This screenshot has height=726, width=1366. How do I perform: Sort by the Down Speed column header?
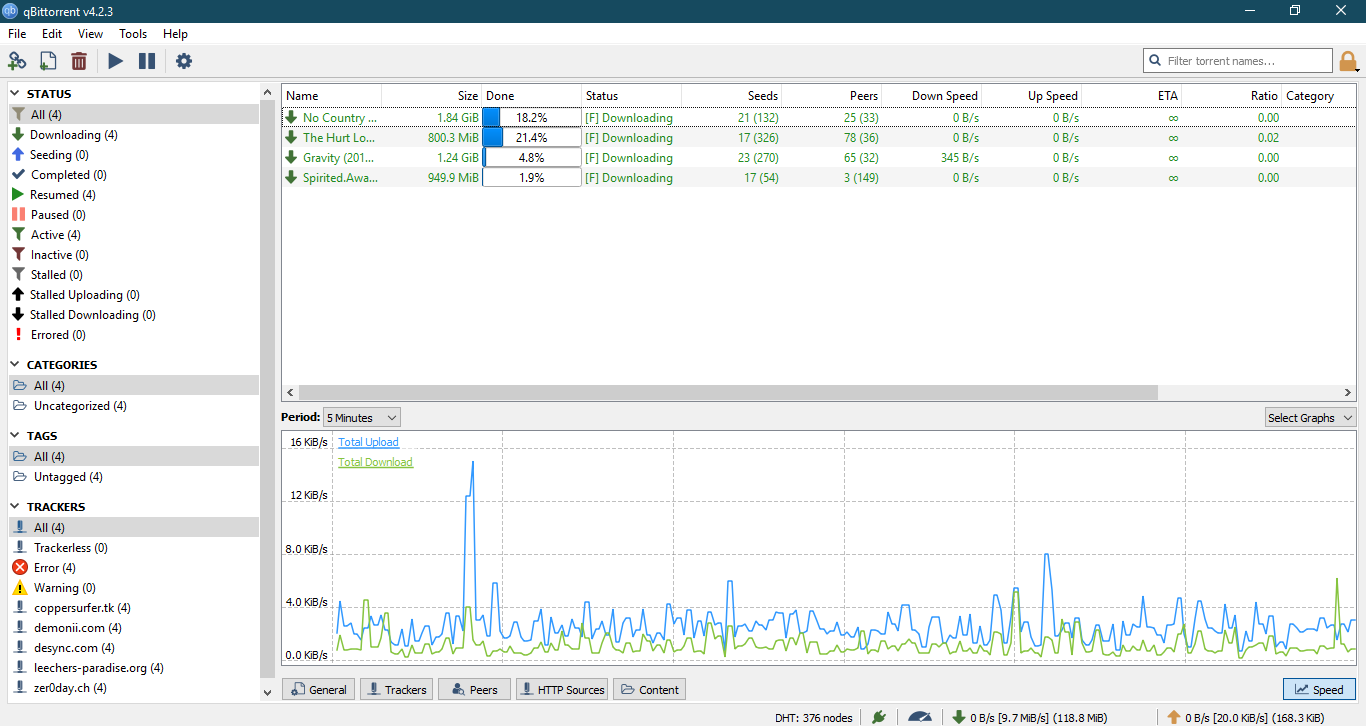click(x=931, y=96)
